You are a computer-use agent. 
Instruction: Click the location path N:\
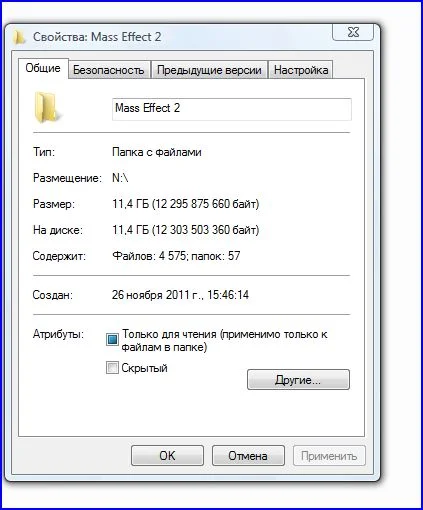(x=120, y=178)
